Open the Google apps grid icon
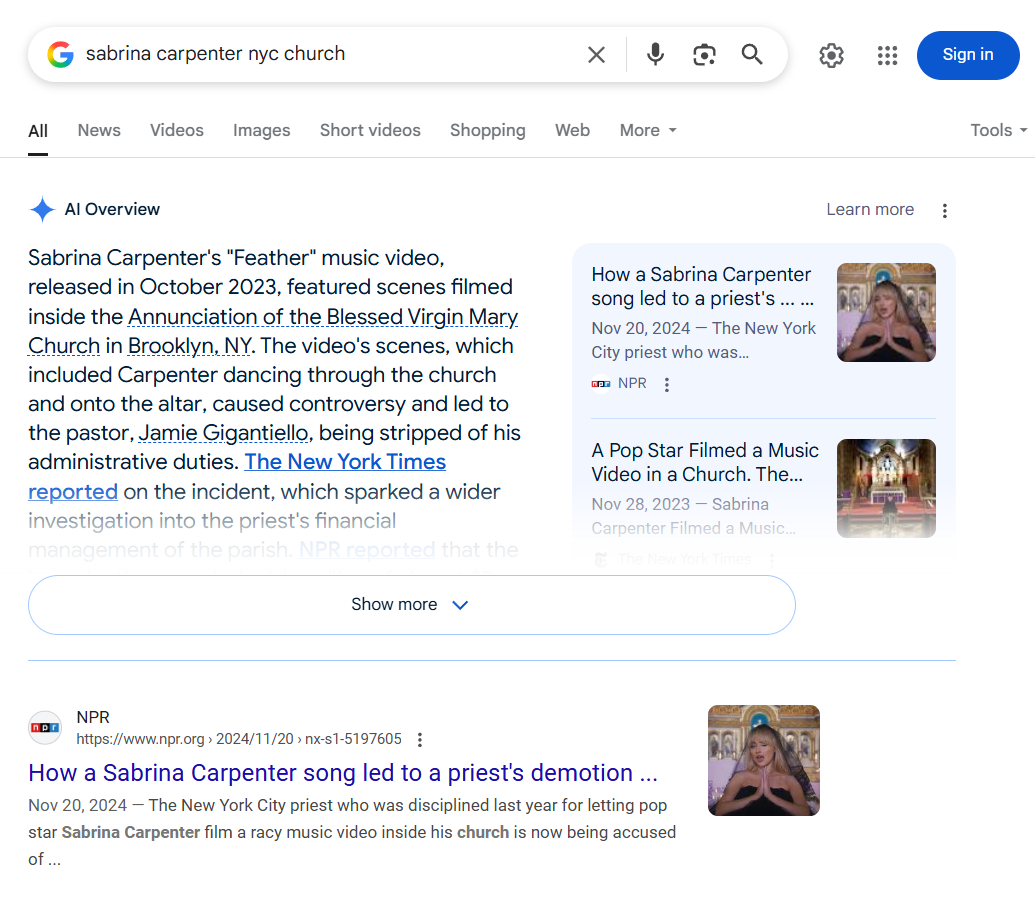This screenshot has width=1035, height=902. pos(887,55)
